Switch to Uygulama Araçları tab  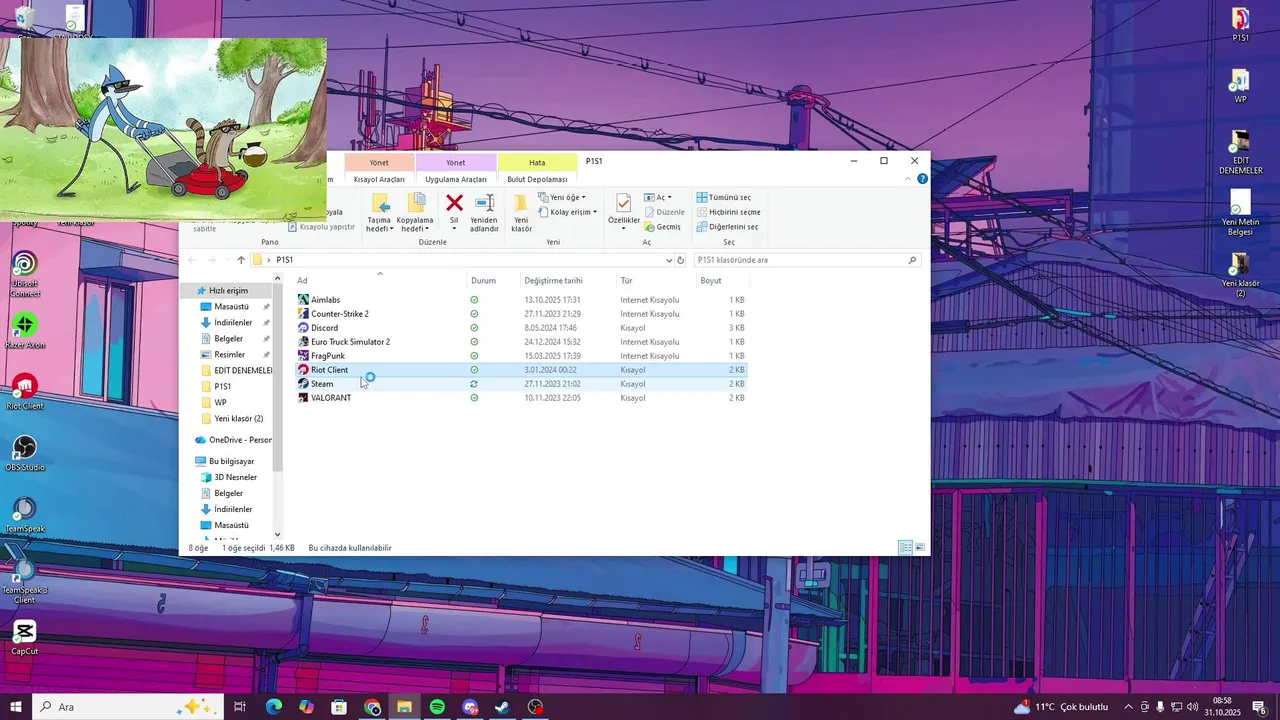456,179
